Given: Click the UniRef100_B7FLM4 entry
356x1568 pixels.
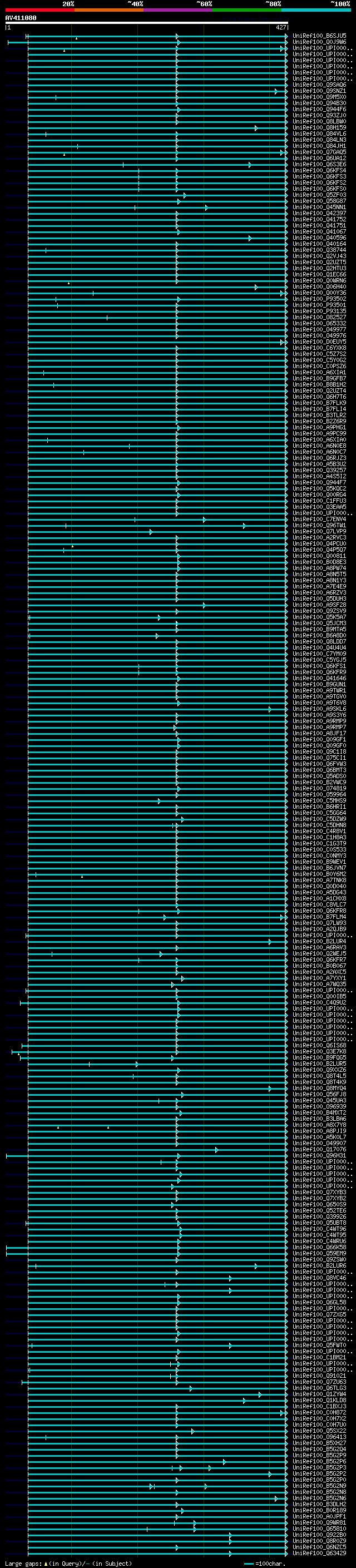Looking at the screenshot, I should [x=319, y=917].
